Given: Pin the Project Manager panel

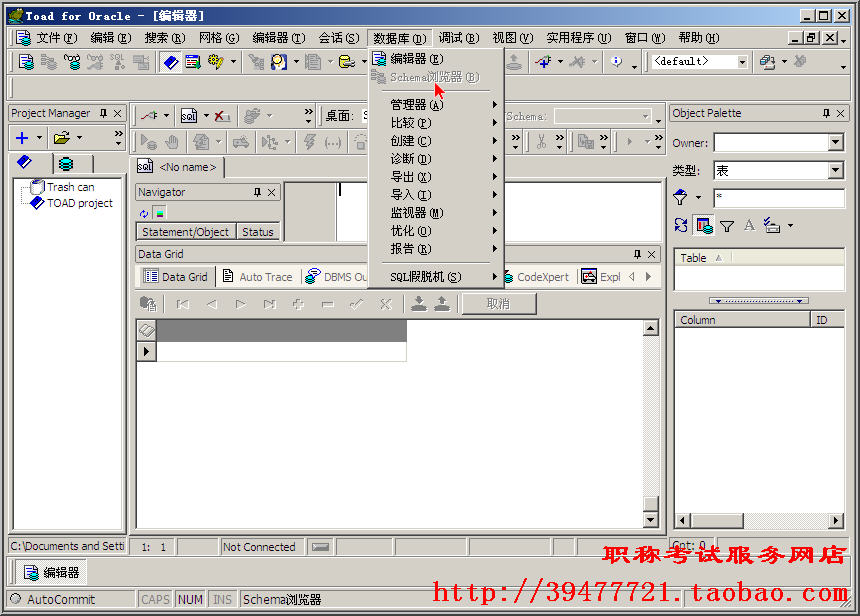Looking at the screenshot, I should [x=103, y=113].
